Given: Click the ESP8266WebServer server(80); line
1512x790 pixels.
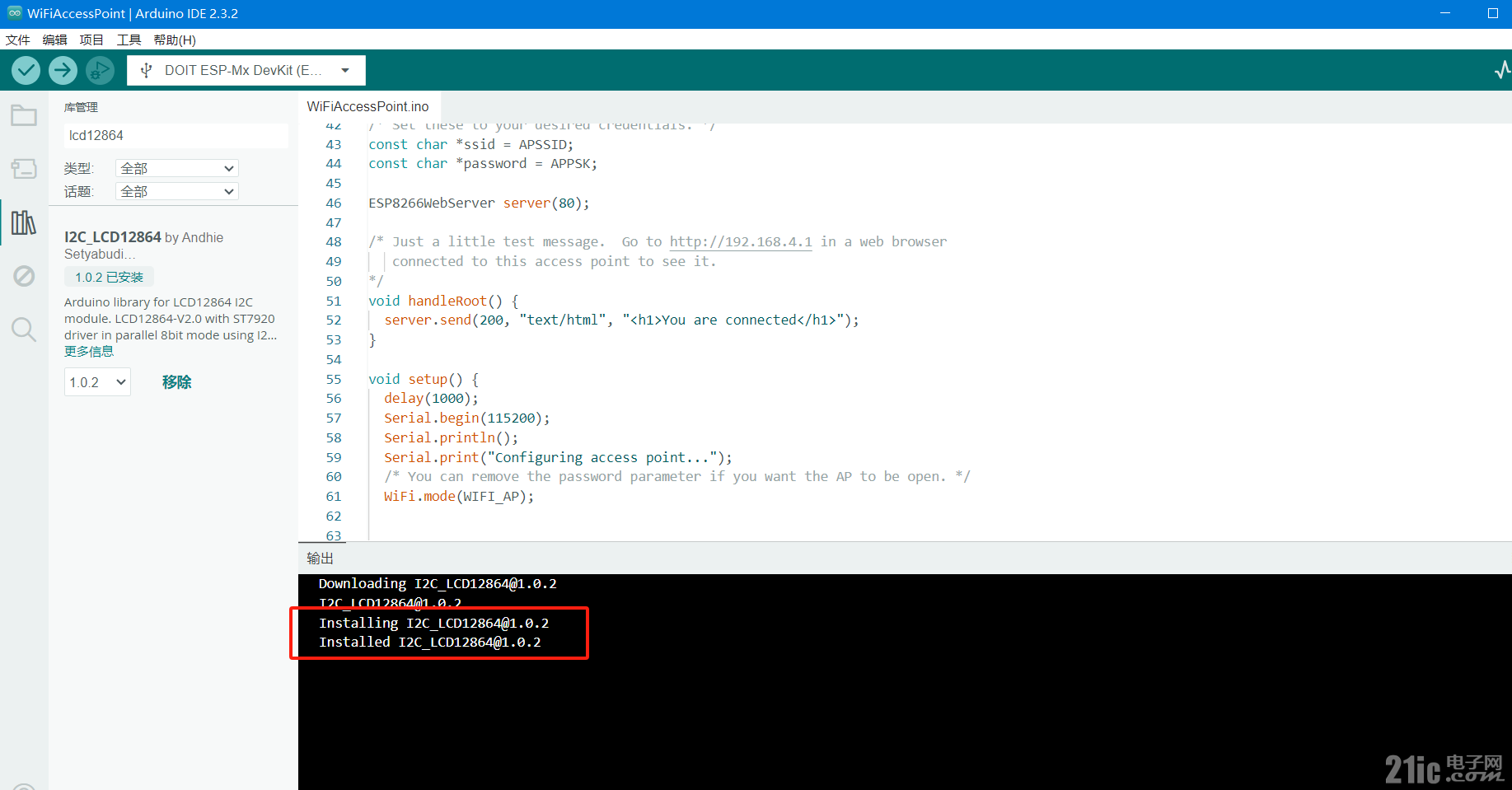Looking at the screenshot, I should pos(479,203).
